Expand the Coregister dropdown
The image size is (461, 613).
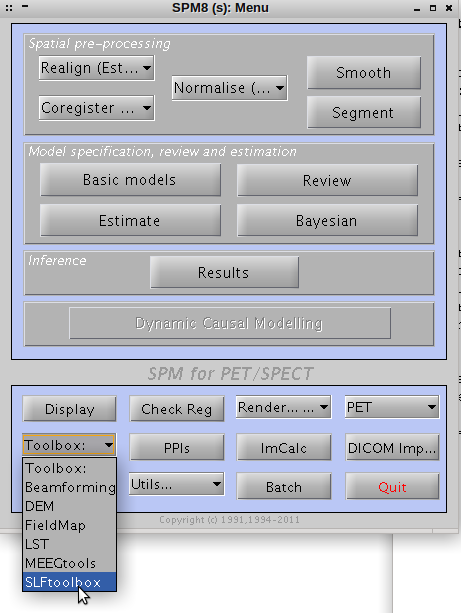97,108
